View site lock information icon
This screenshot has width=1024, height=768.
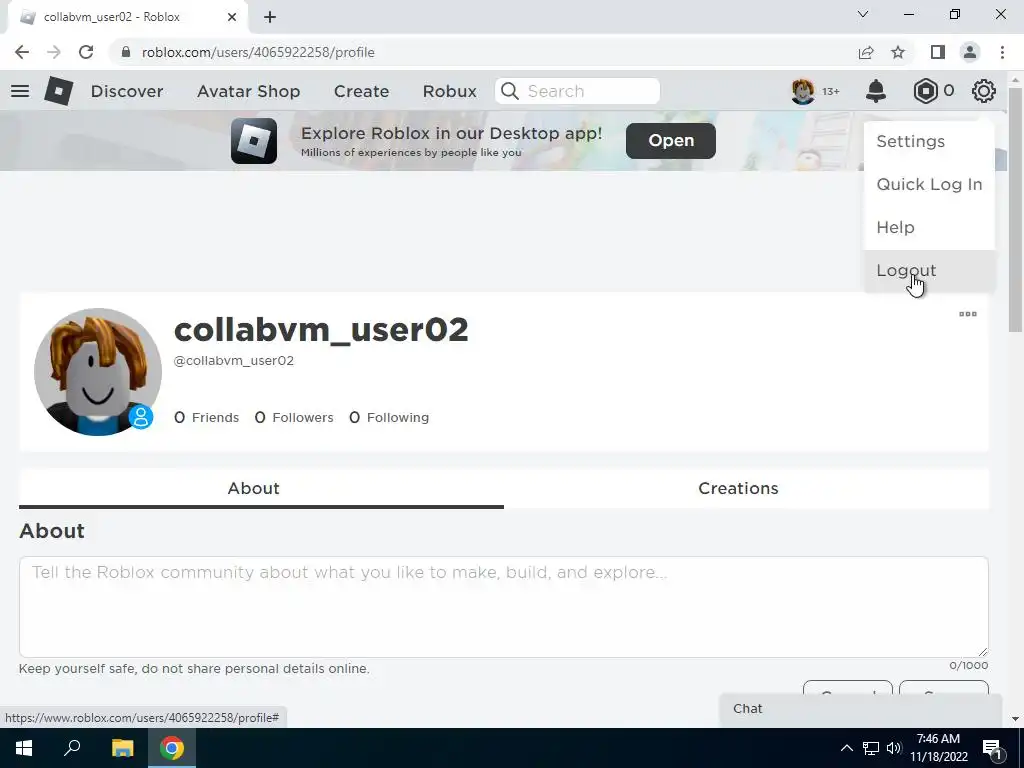127,52
